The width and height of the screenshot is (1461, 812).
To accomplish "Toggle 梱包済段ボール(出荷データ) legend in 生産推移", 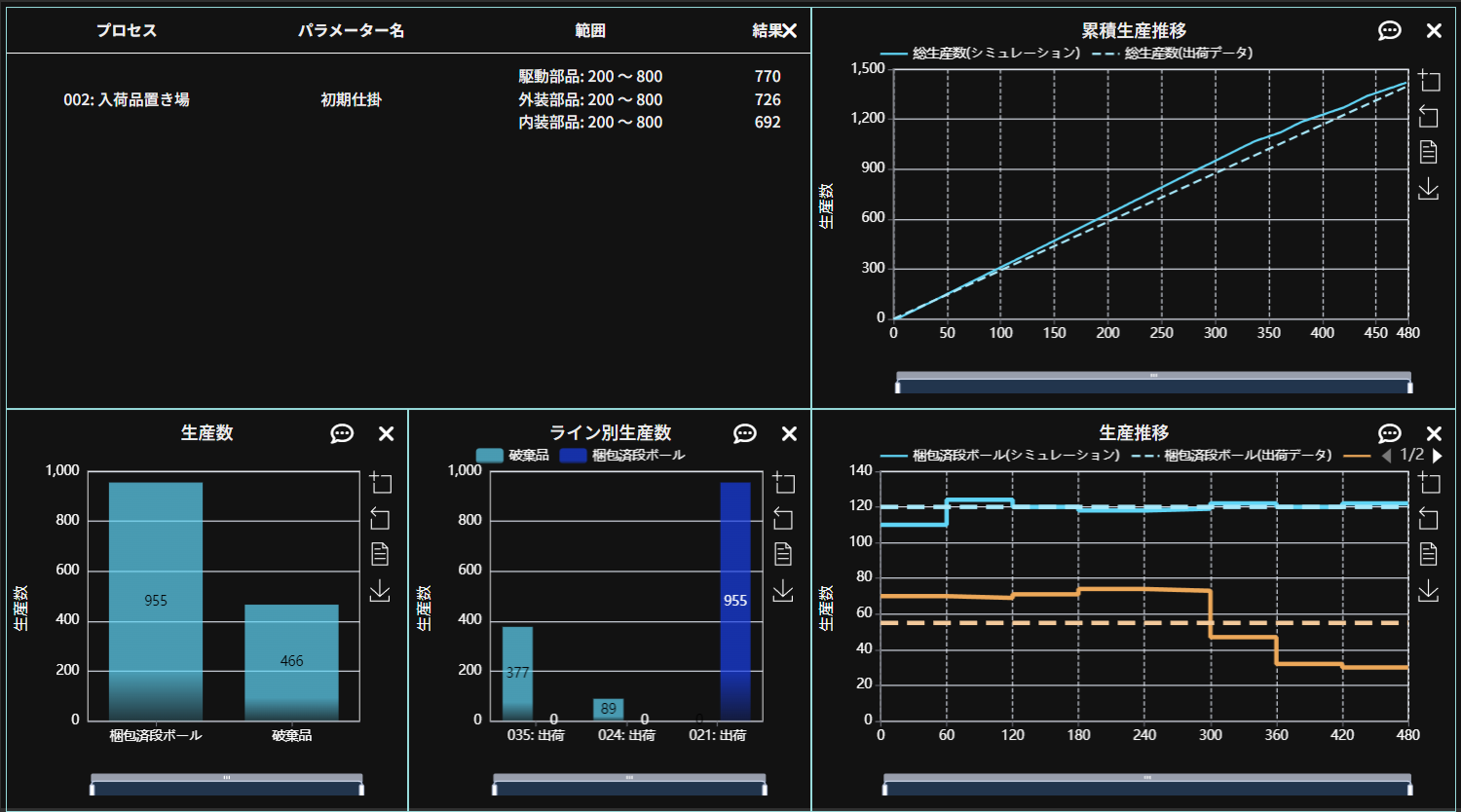I will coord(1231,456).
